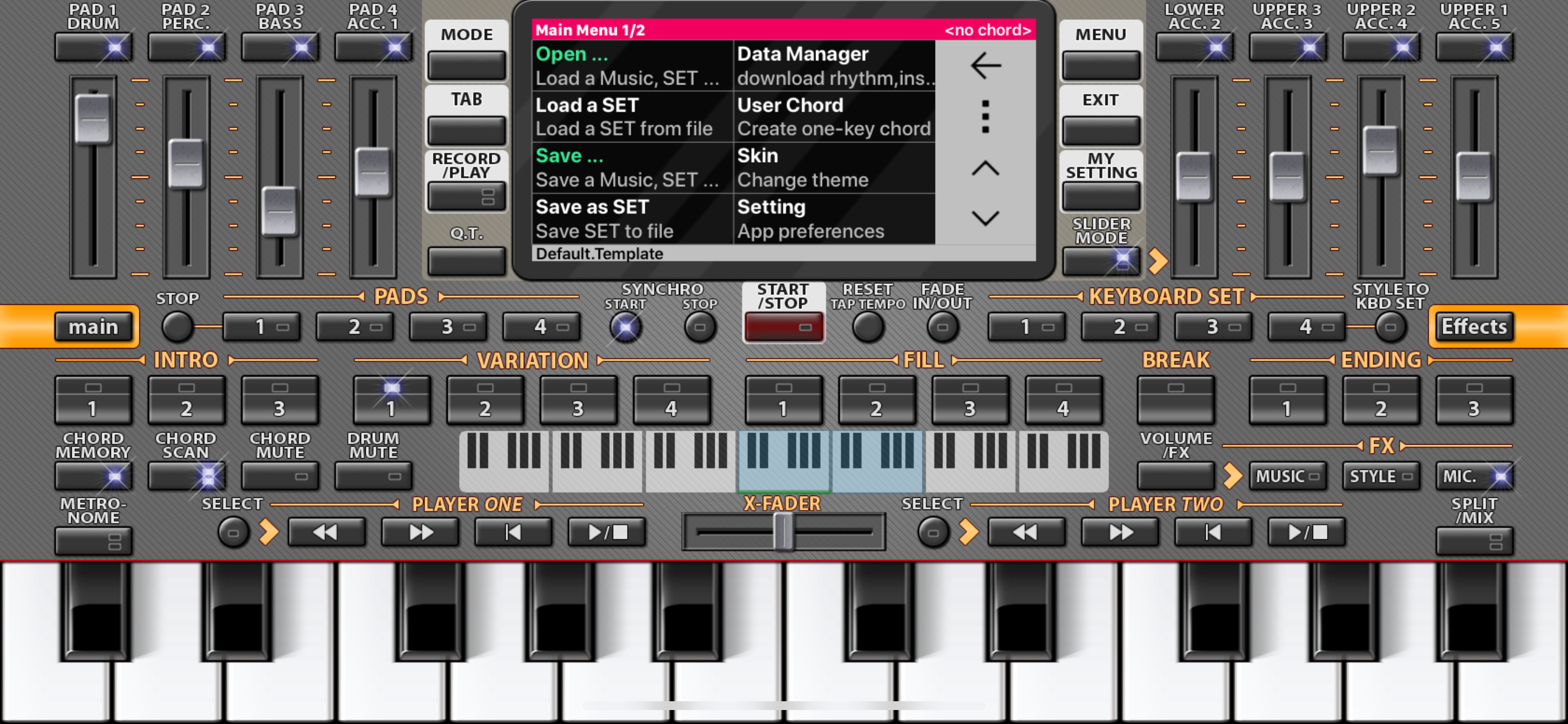Screen dimensions: 1568x724
Task: Select Skin Change theme menu item
Action: point(834,167)
